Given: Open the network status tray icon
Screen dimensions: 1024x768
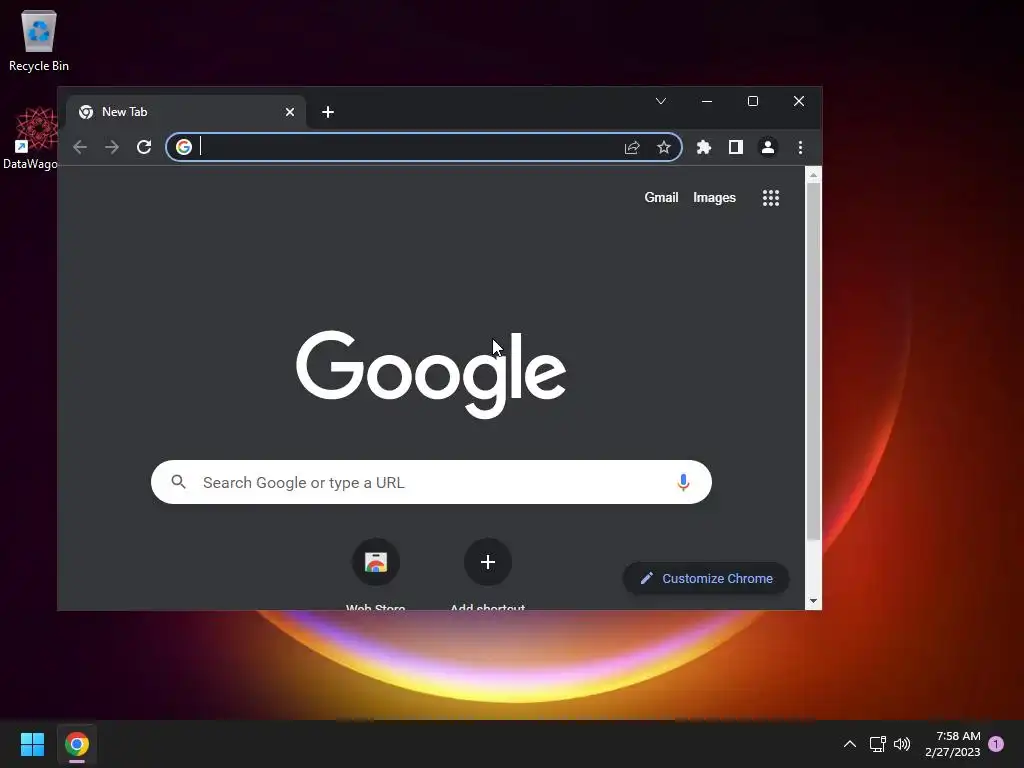Looking at the screenshot, I should click(877, 744).
